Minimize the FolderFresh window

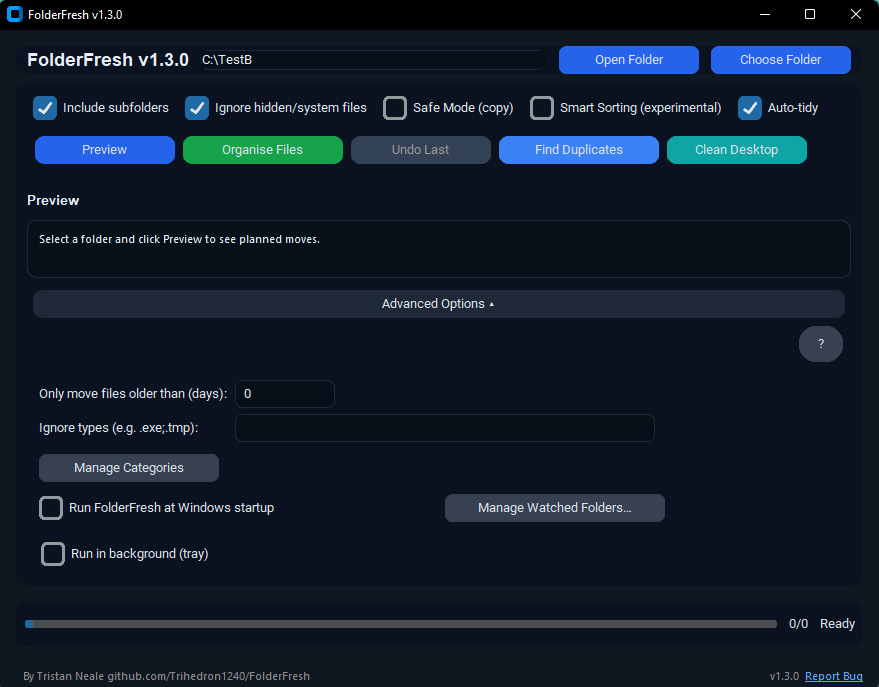[765, 14]
